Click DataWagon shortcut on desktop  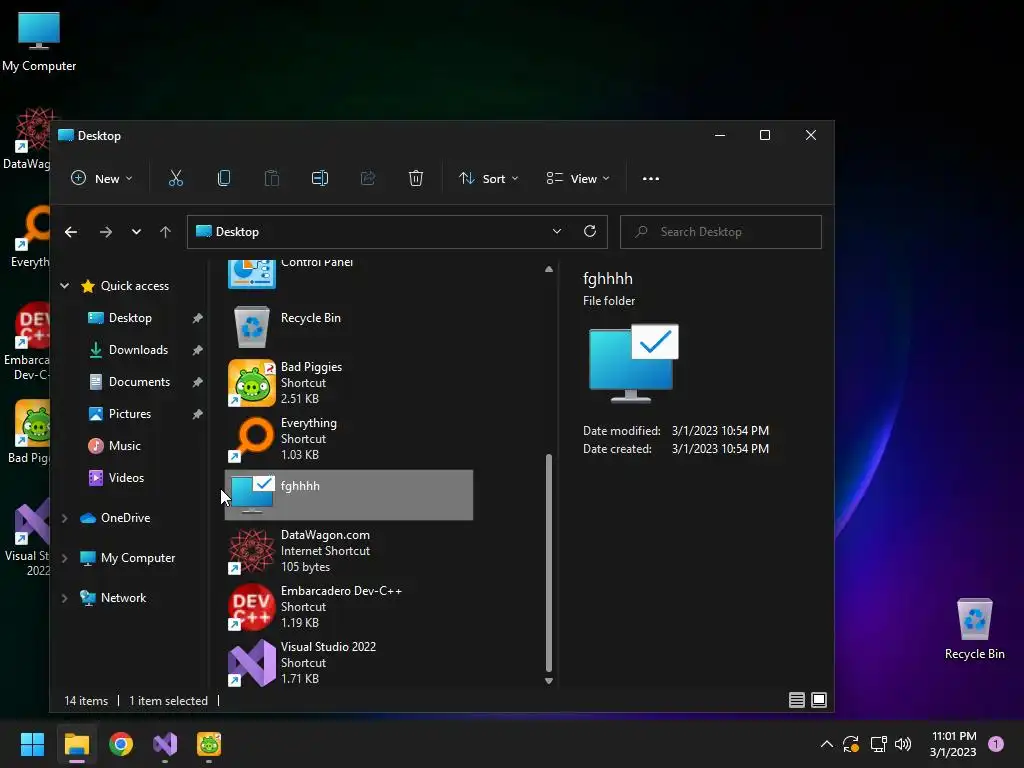(26, 138)
